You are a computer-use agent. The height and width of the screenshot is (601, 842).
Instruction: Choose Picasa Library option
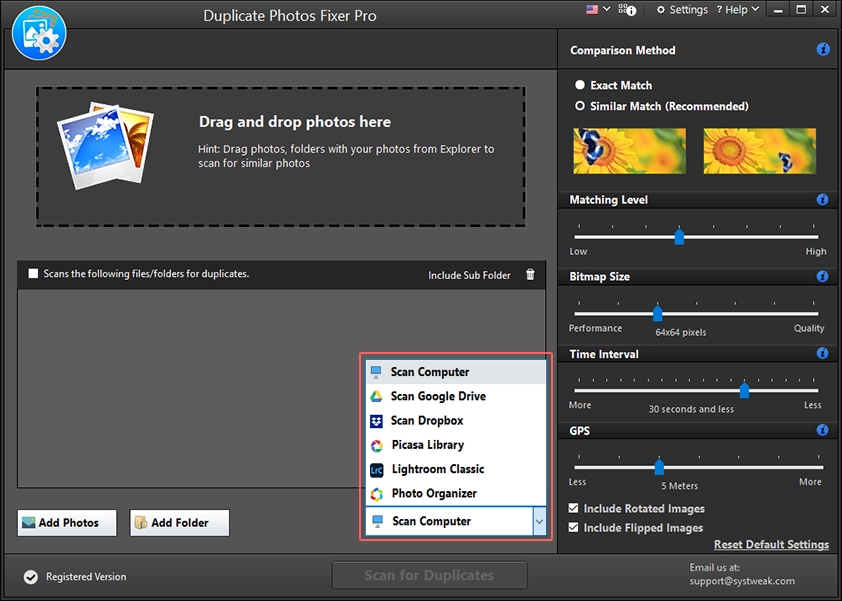coord(456,445)
